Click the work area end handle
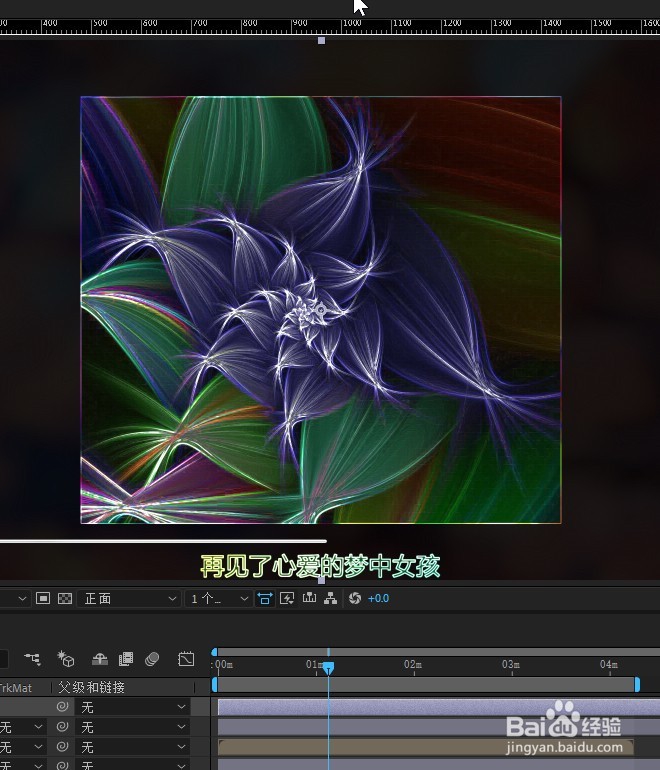Viewport: 660px width, 770px height. coord(637,685)
